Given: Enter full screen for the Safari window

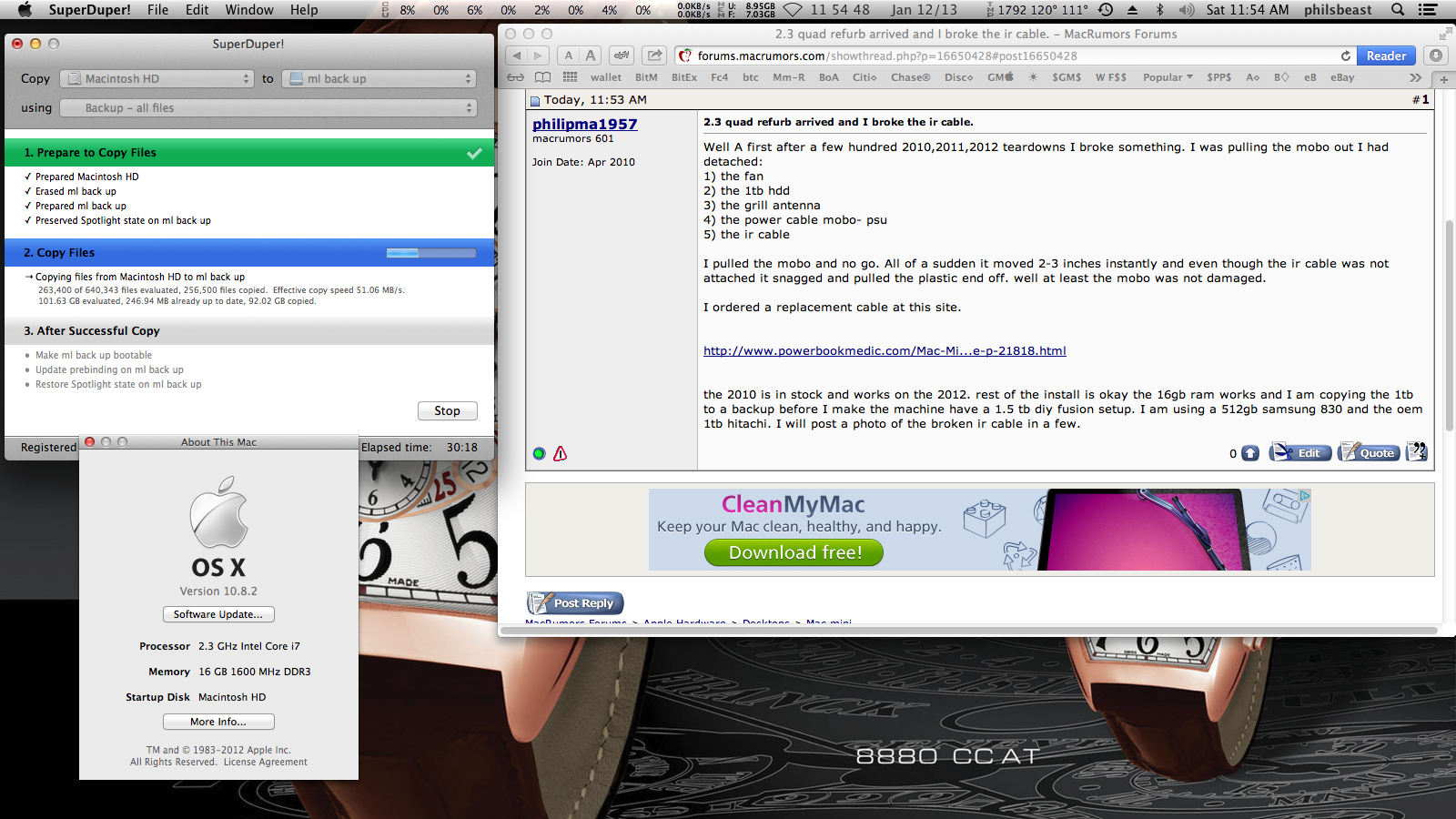Looking at the screenshot, I should pyautogui.click(x=1444, y=34).
